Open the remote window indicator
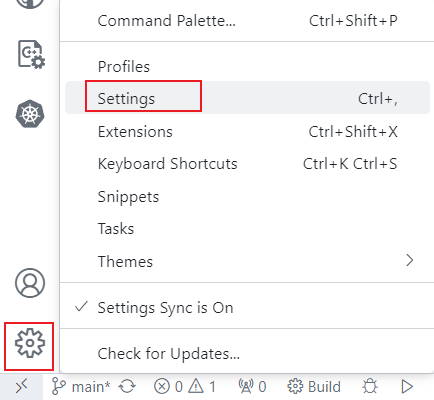 click(x=21, y=387)
